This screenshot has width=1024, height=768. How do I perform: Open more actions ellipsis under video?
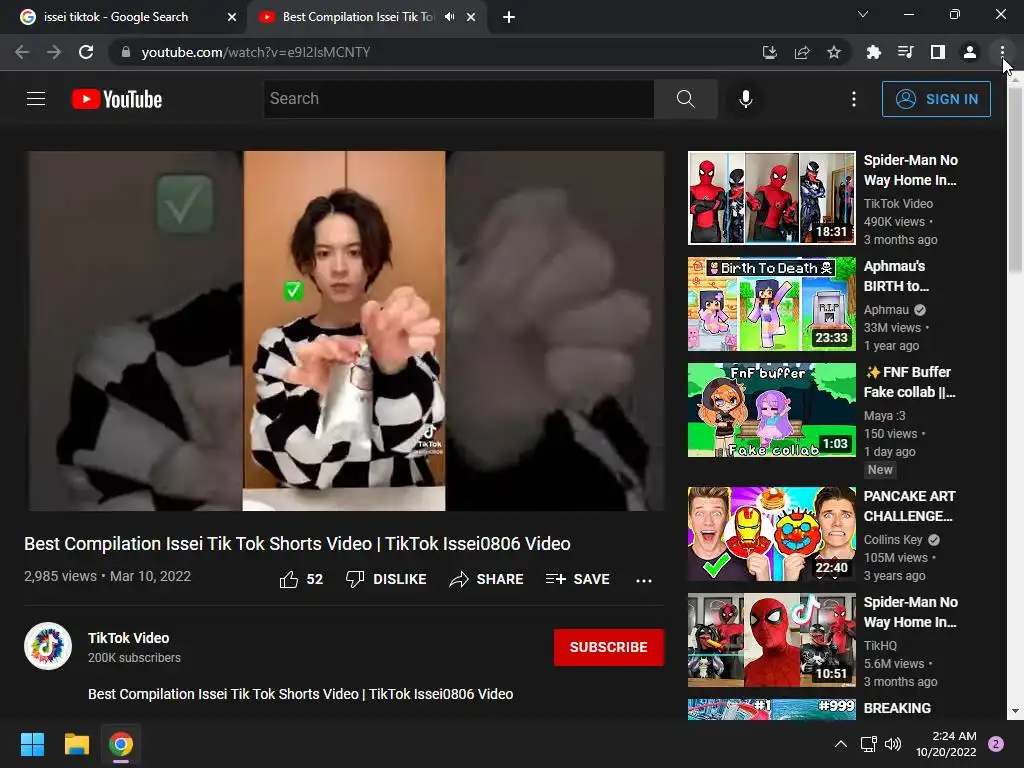644,580
